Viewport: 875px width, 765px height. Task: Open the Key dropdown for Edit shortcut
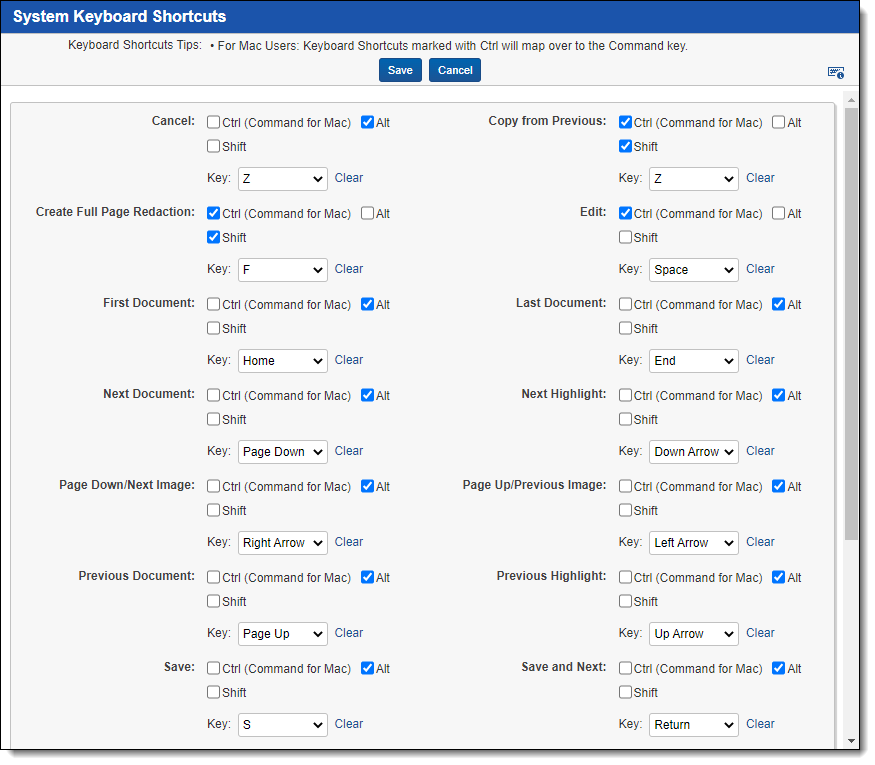[x=693, y=270]
